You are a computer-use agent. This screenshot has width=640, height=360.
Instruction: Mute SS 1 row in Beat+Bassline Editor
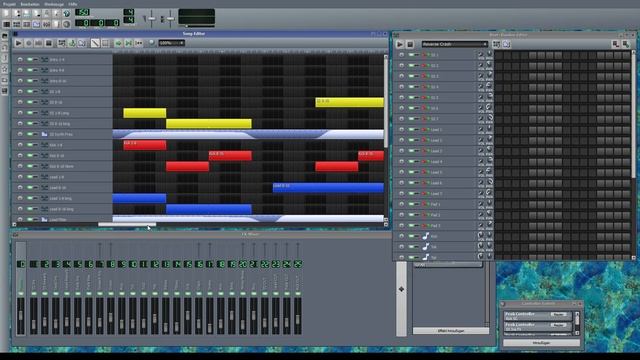(411, 55)
